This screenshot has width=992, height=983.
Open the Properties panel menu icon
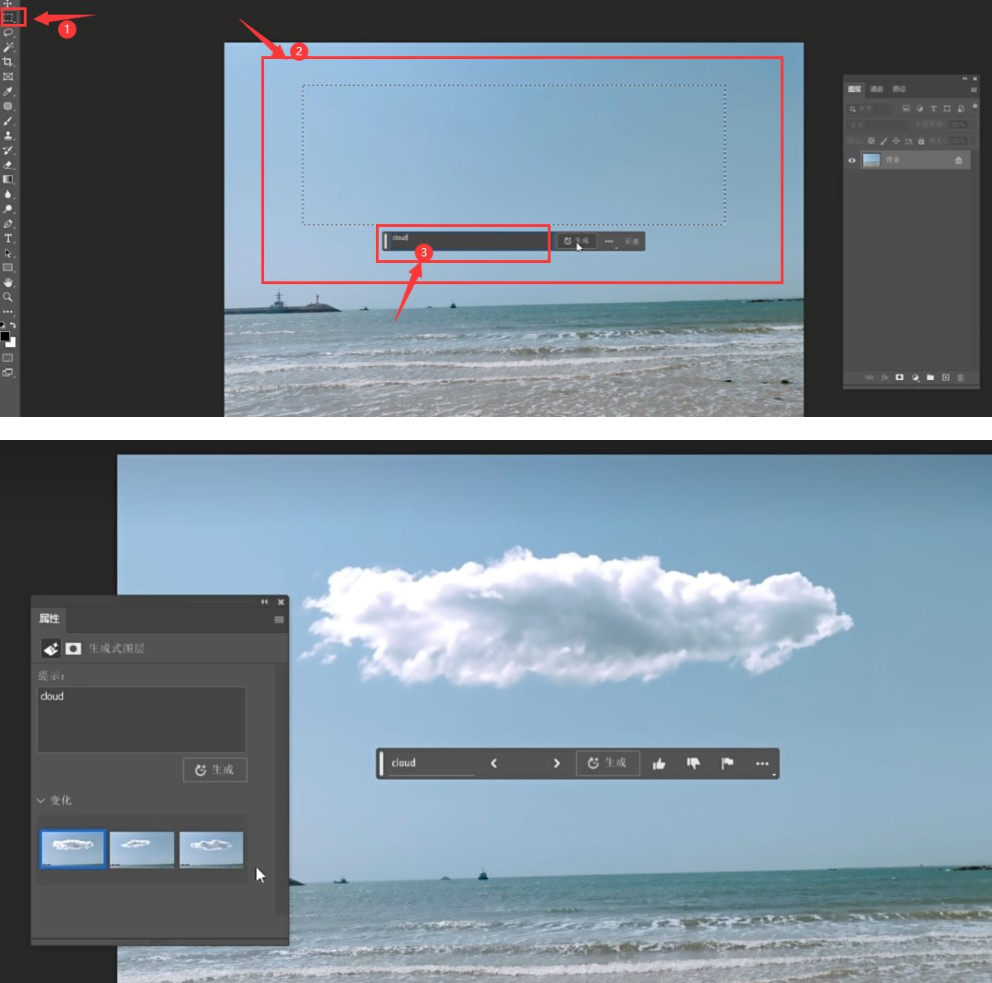pos(279,620)
